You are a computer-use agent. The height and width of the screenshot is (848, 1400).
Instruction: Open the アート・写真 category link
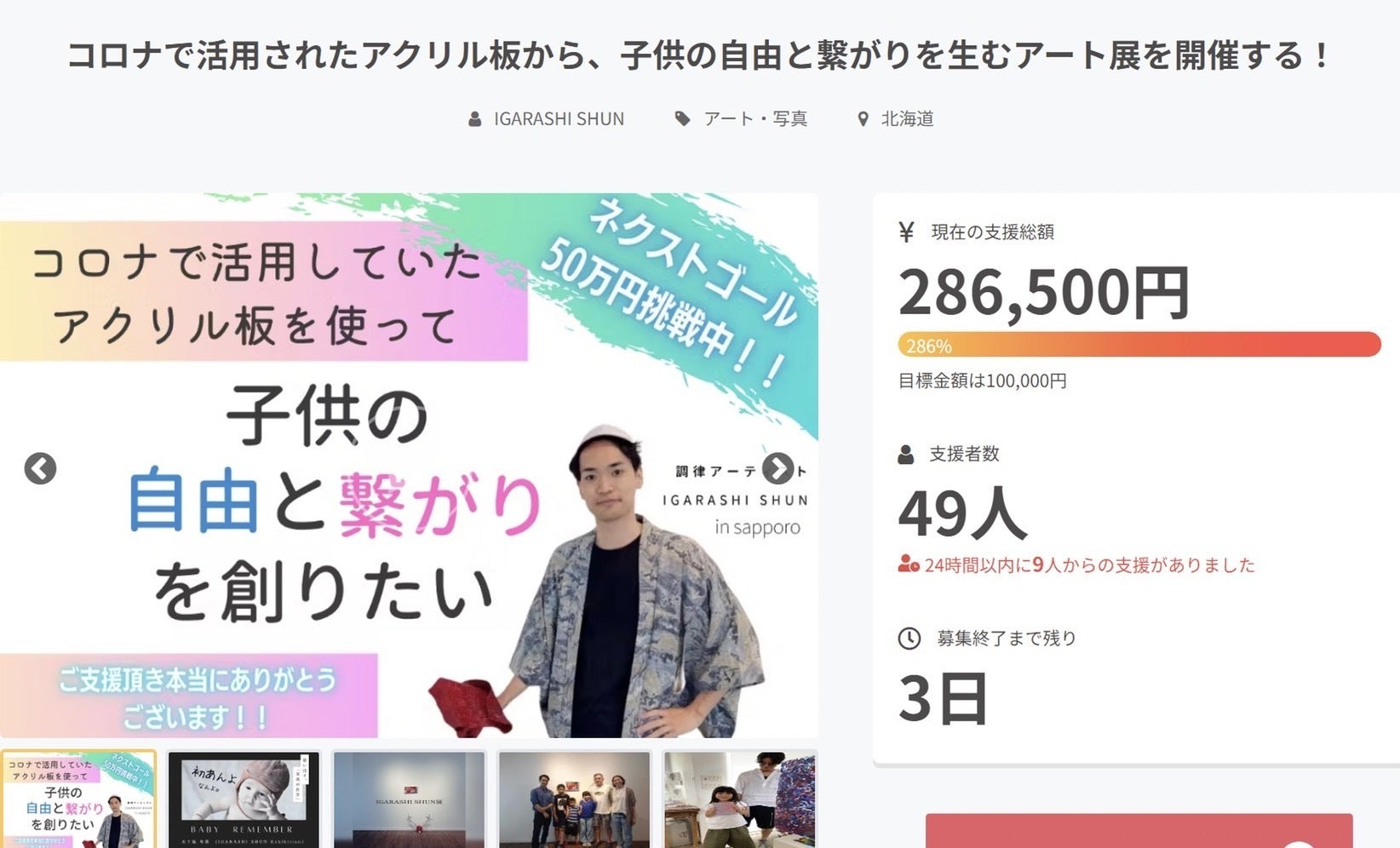click(755, 119)
